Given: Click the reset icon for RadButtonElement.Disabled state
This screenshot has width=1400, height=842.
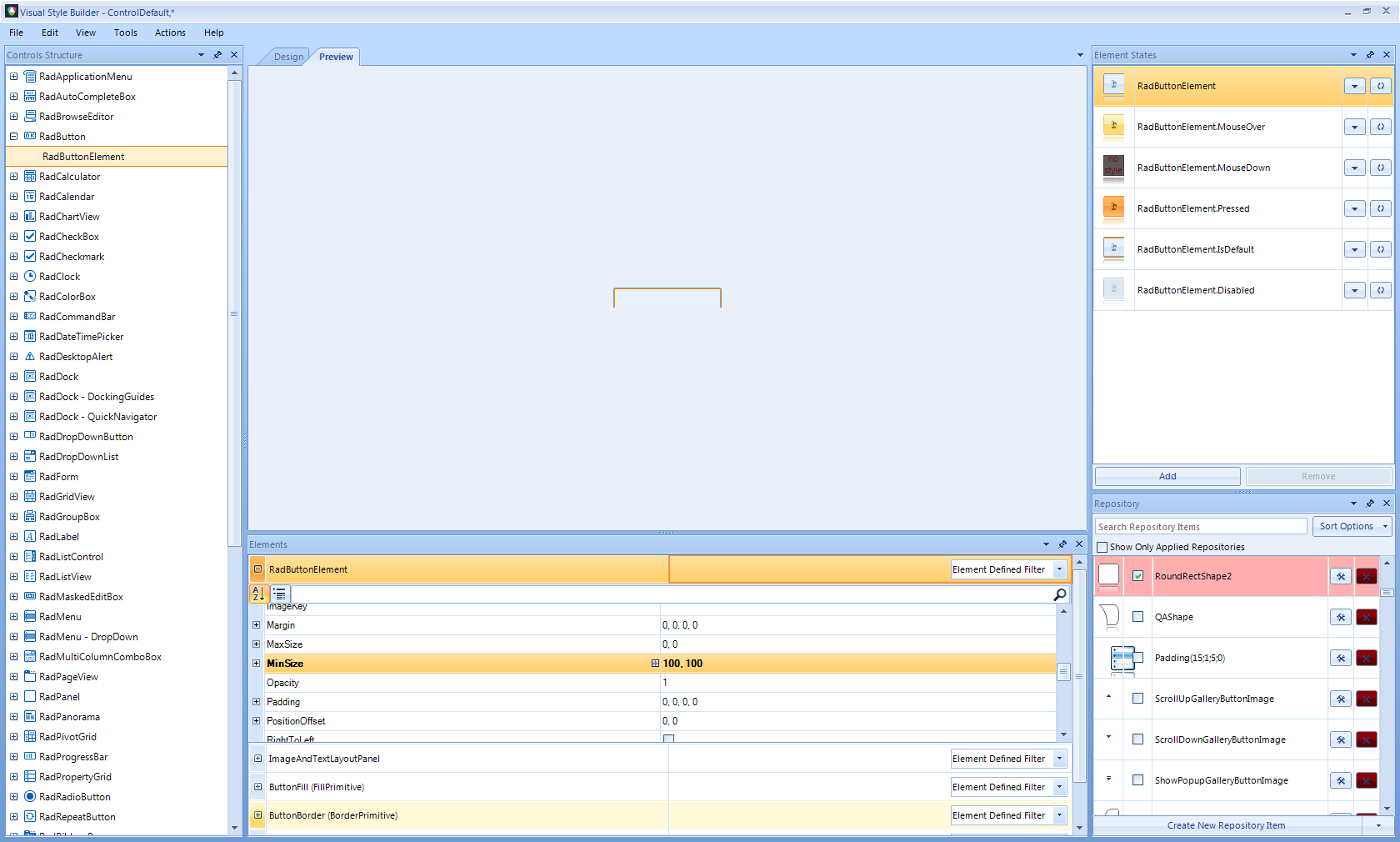Looking at the screenshot, I should [x=1381, y=290].
